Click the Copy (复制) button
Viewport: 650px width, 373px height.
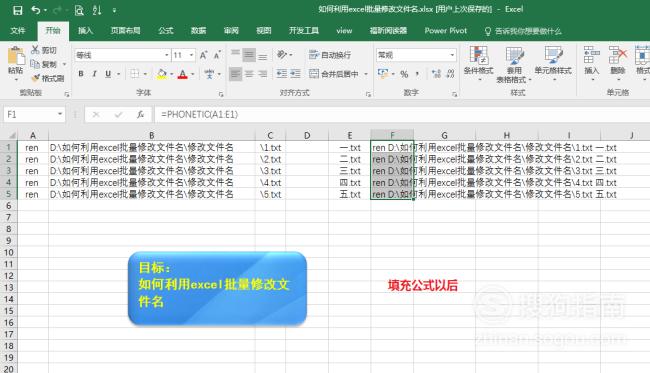[x=44, y=64]
